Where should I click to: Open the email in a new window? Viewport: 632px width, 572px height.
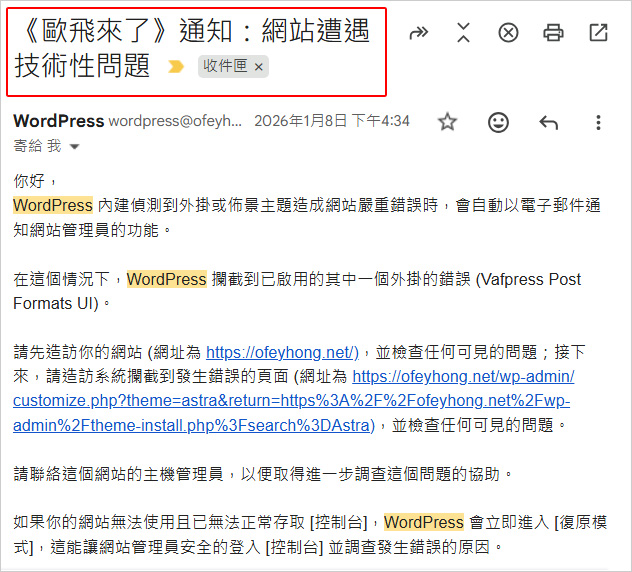[x=598, y=33]
